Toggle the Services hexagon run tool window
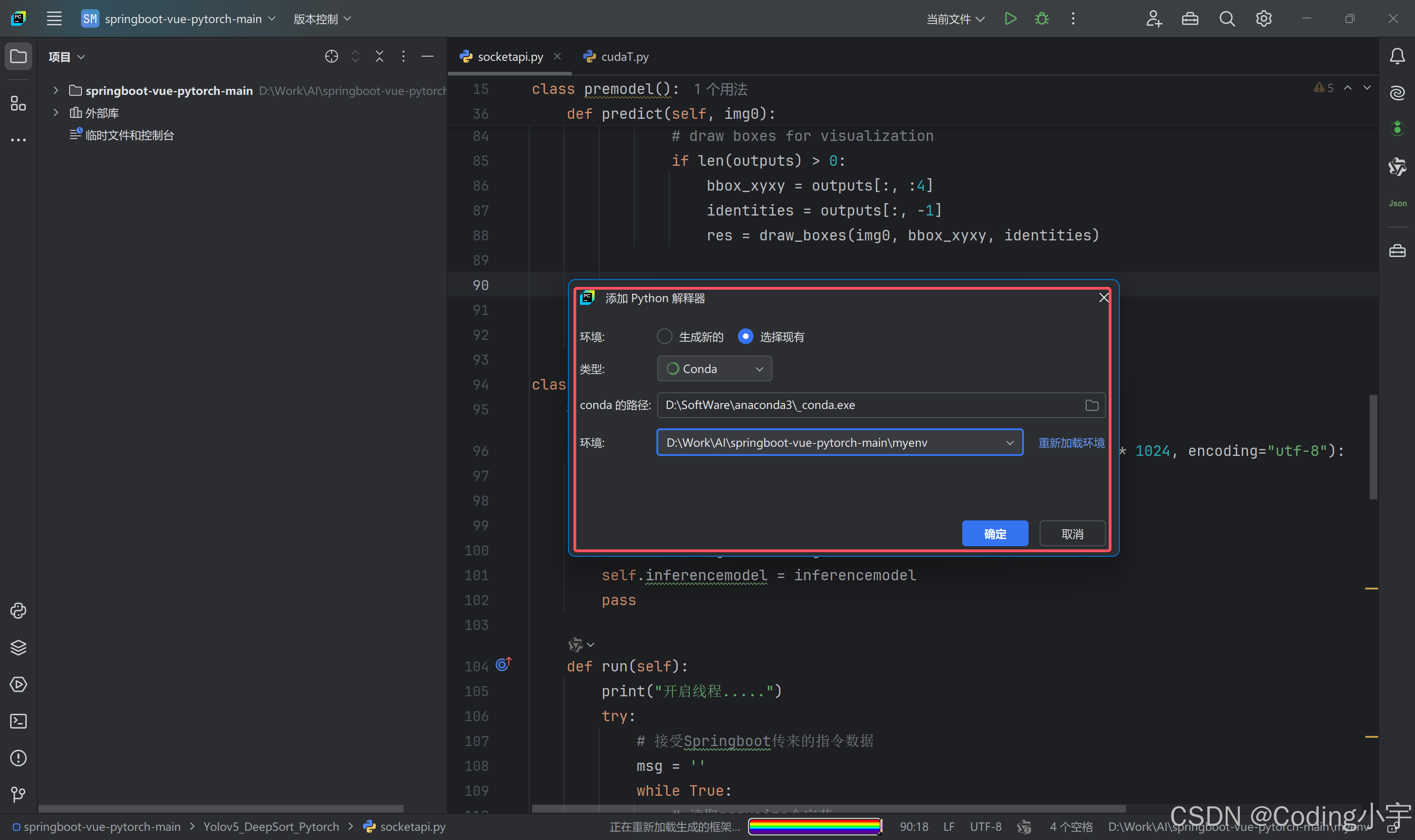The width and height of the screenshot is (1415, 840). [x=19, y=684]
